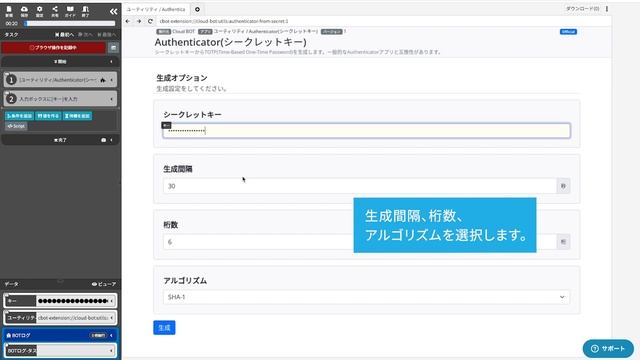Viewport: 640px width, 360px height.
Task: Click the new document icon in top toolbar
Action: pyautogui.click(x=9, y=11)
